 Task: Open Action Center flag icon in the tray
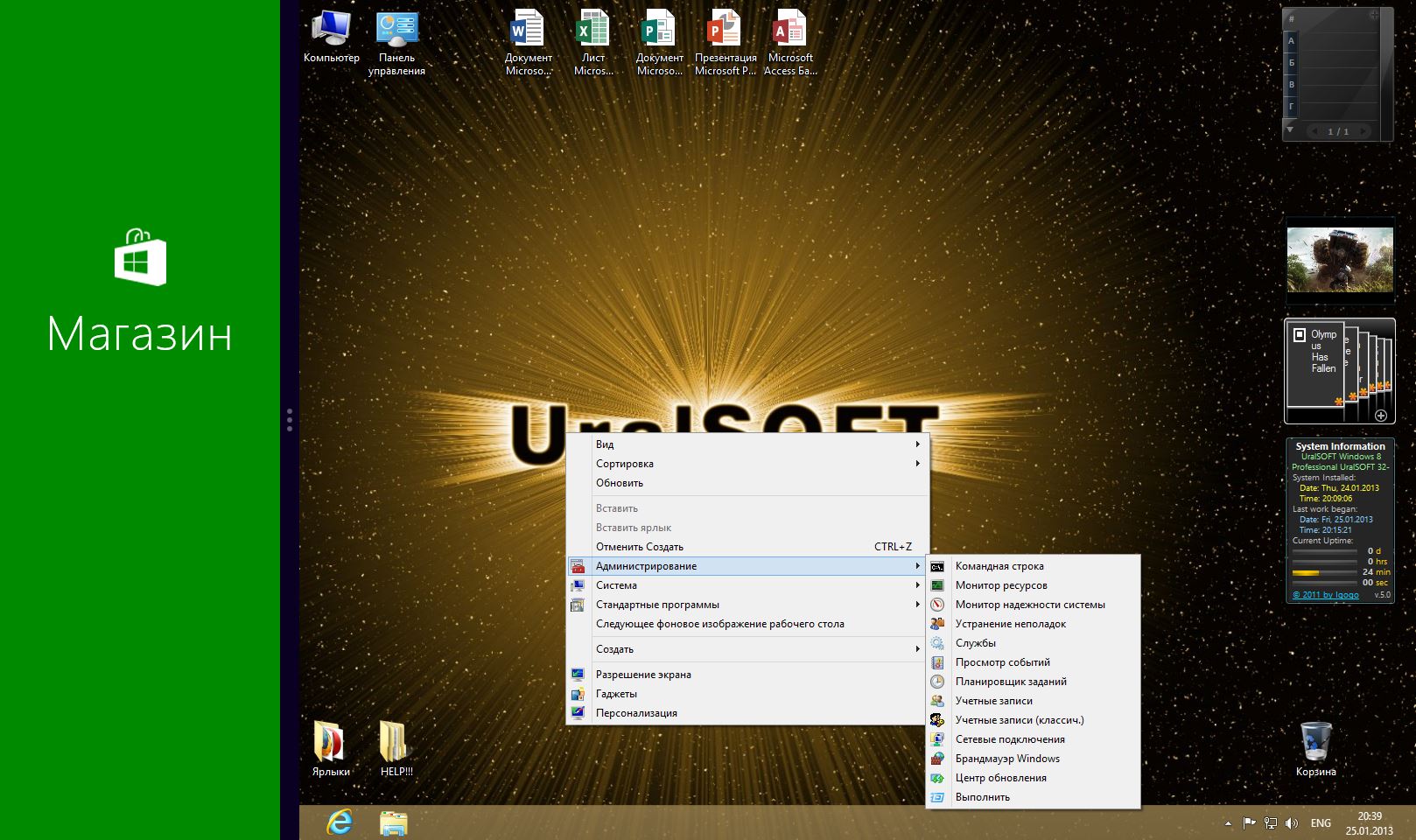tap(1249, 822)
